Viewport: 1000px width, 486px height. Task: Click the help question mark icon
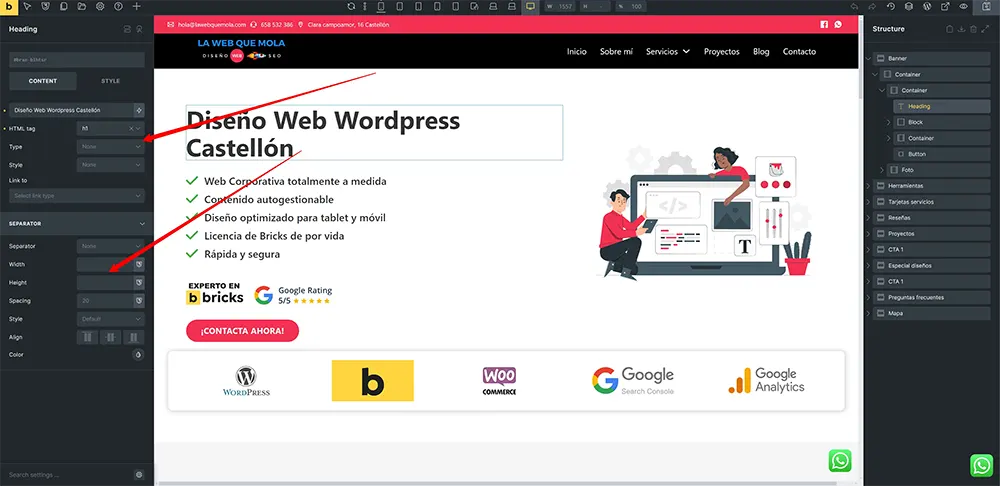coord(118,7)
